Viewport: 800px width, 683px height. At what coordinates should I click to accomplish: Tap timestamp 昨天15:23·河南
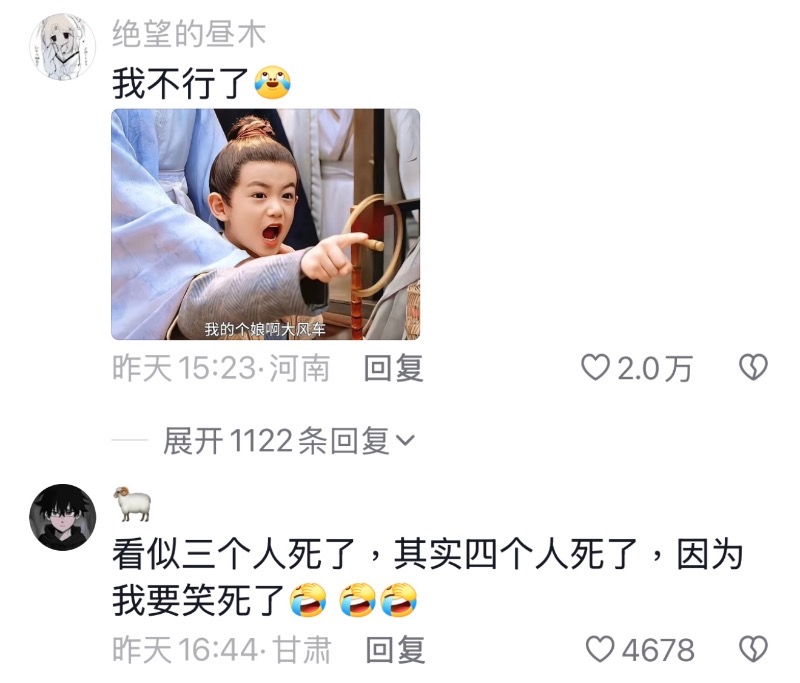[221, 368]
